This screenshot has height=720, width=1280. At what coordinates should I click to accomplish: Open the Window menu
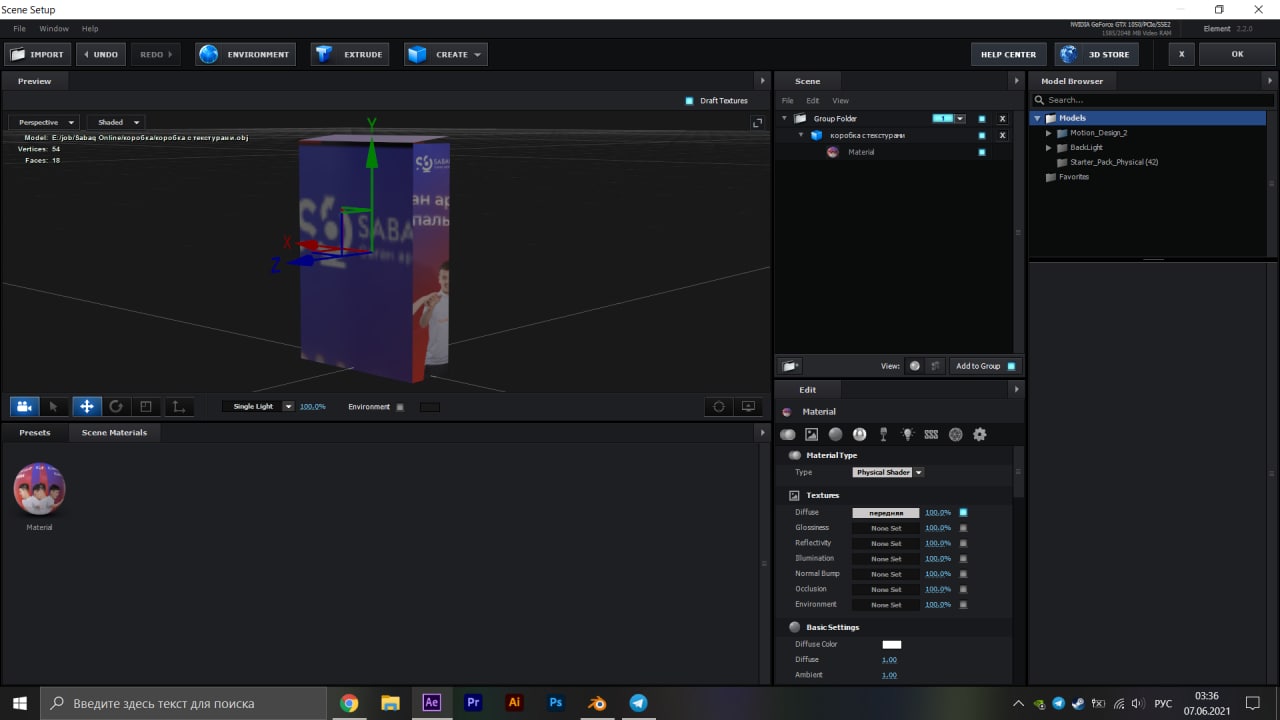(54, 29)
